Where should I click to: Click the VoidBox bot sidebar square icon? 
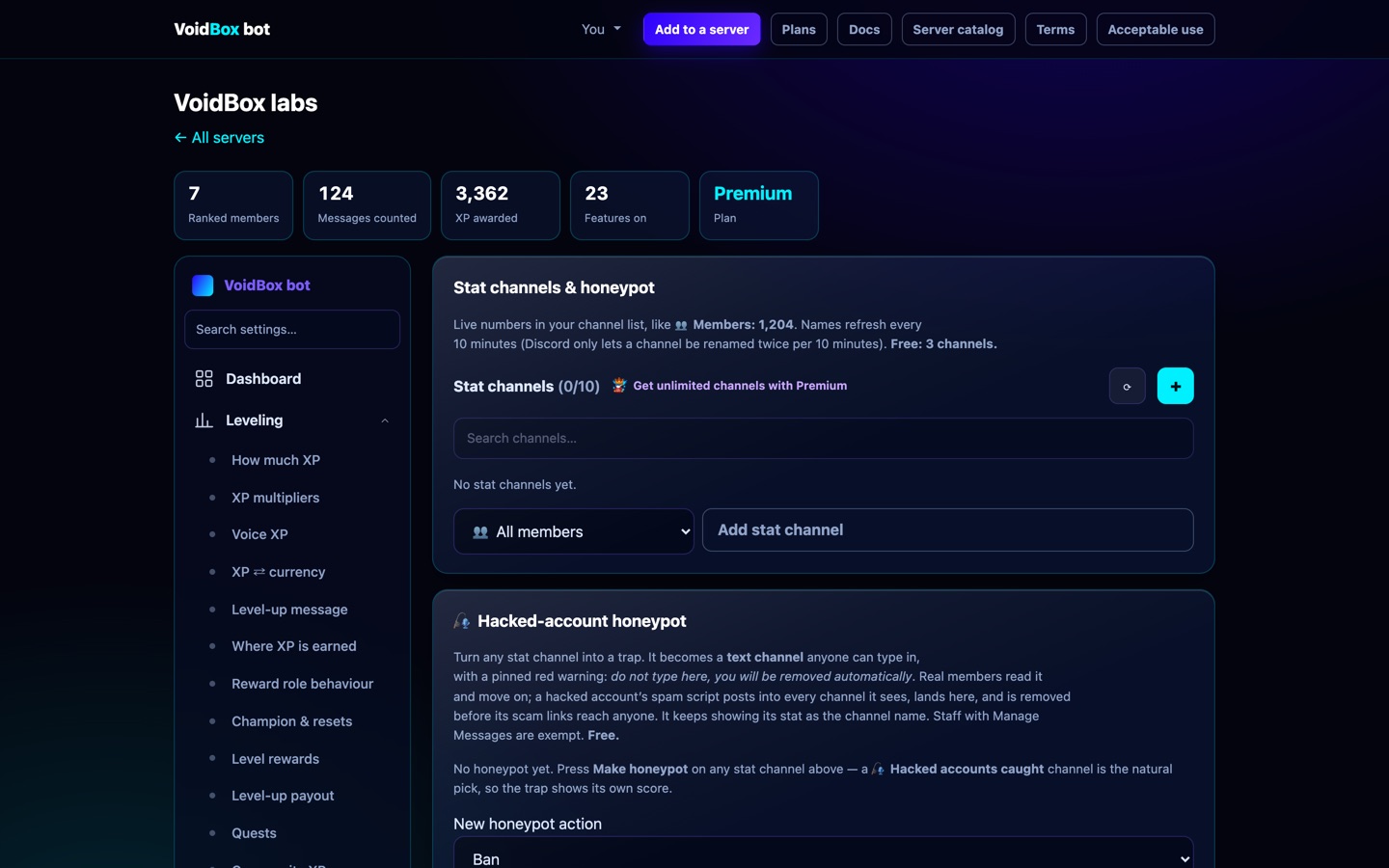[203, 285]
